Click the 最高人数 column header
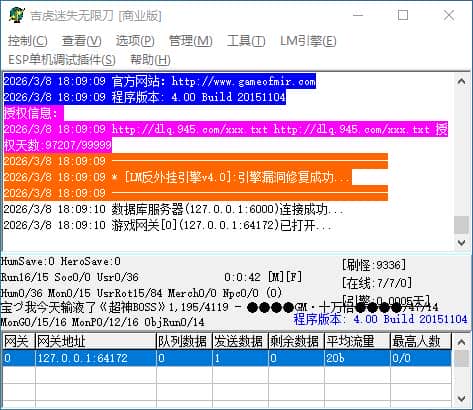This screenshot has width=473, height=410. 421,341
